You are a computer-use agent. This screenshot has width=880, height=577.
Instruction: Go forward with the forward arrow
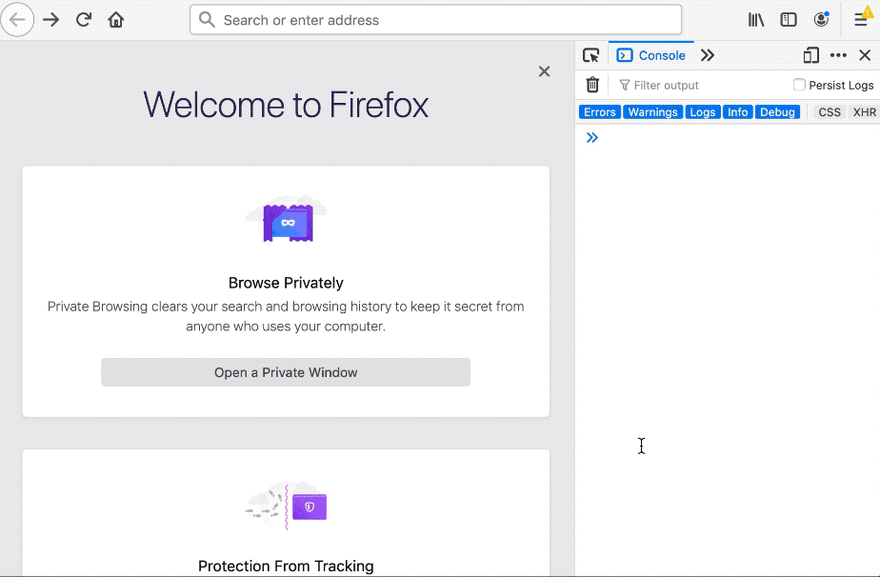point(51,20)
